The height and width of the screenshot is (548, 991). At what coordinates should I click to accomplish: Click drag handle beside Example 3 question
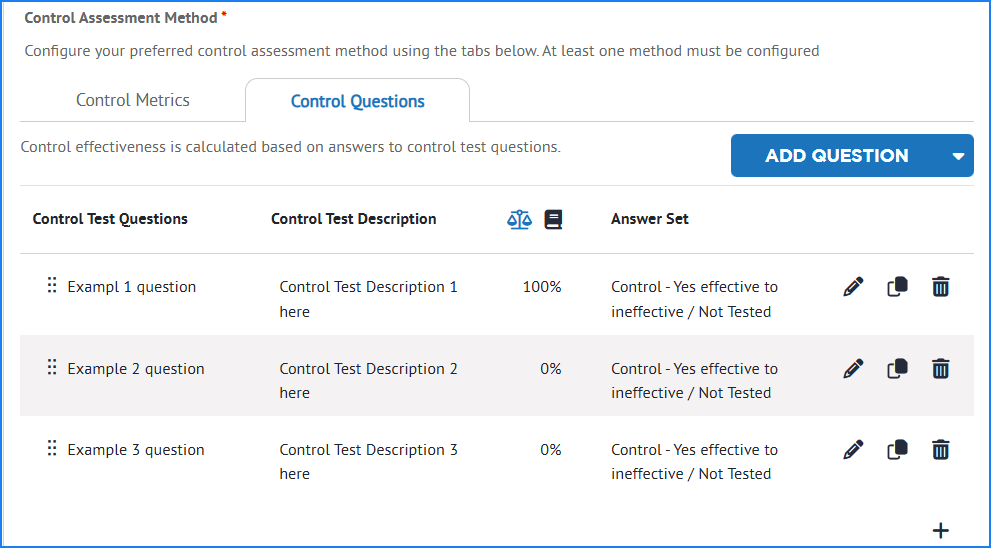(x=52, y=448)
